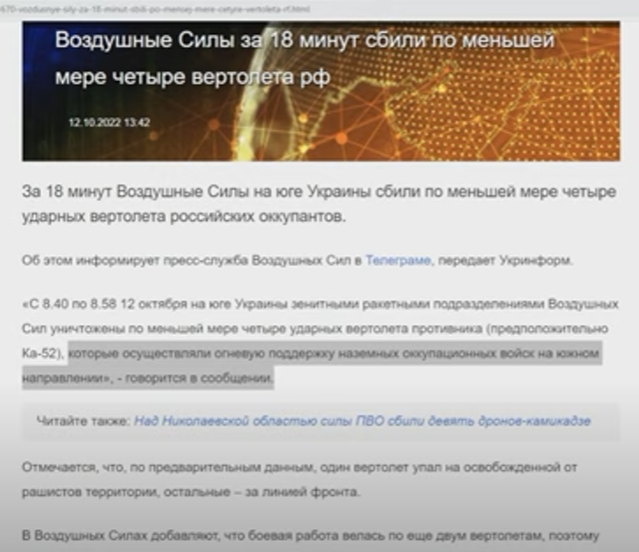
Task: Click 'четыре вертолета рф' in the headline
Action: pyautogui.click(x=228, y=76)
